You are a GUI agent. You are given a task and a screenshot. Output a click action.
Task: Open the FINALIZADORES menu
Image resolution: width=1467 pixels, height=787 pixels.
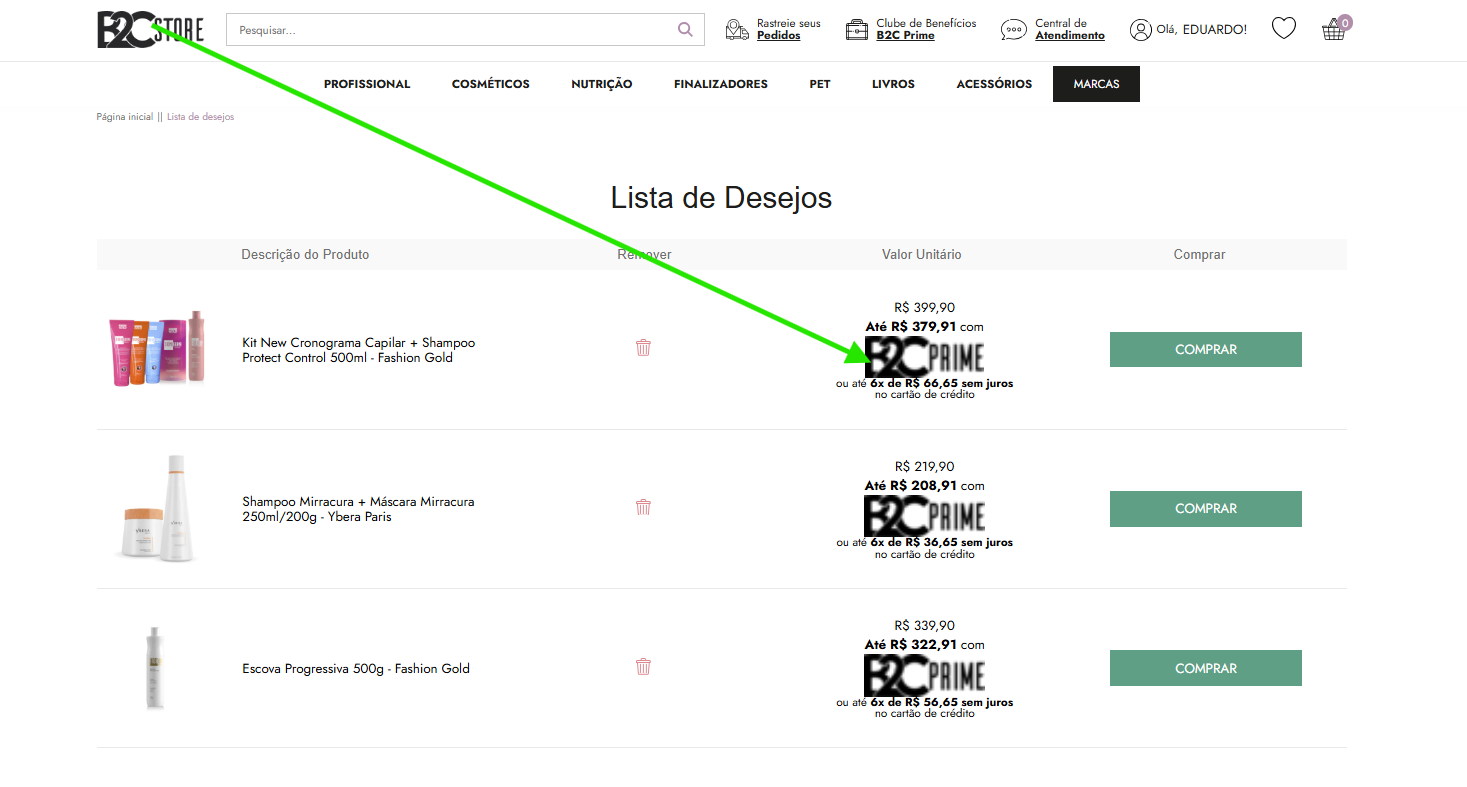(x=721, y=84)
